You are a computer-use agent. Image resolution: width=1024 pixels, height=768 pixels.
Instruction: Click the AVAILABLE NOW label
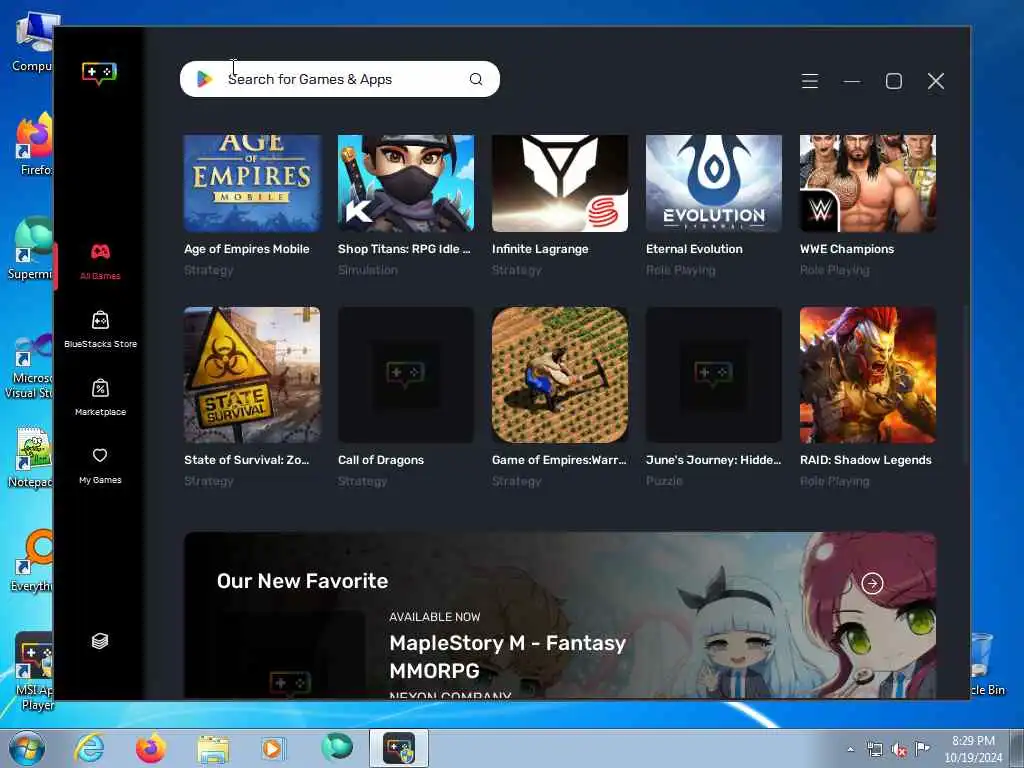tap(435, 616)
